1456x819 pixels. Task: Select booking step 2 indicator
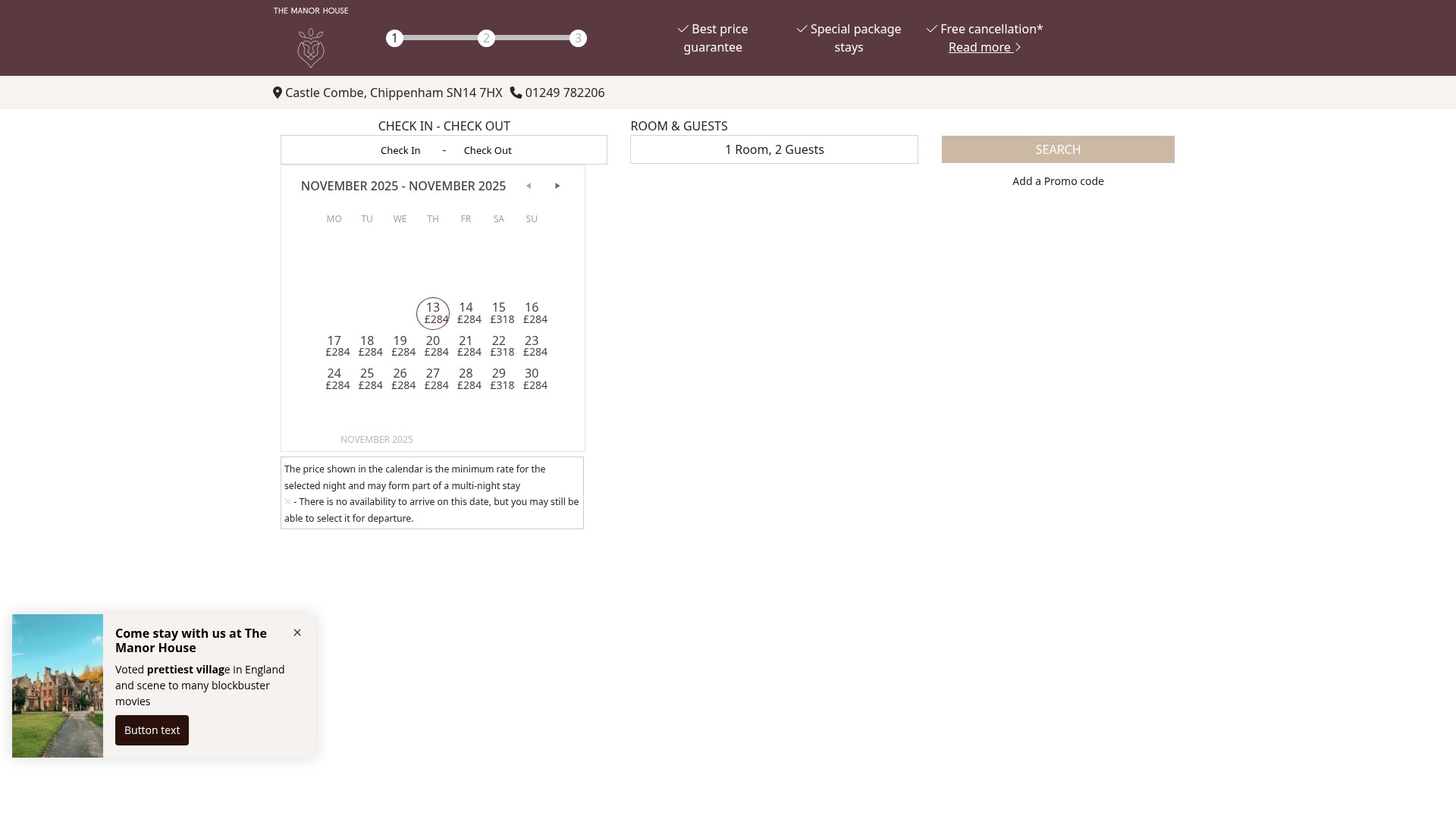tap(486, 39)
